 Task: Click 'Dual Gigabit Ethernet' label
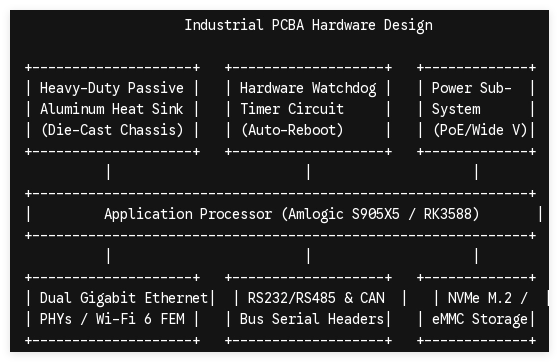[124, 298]
